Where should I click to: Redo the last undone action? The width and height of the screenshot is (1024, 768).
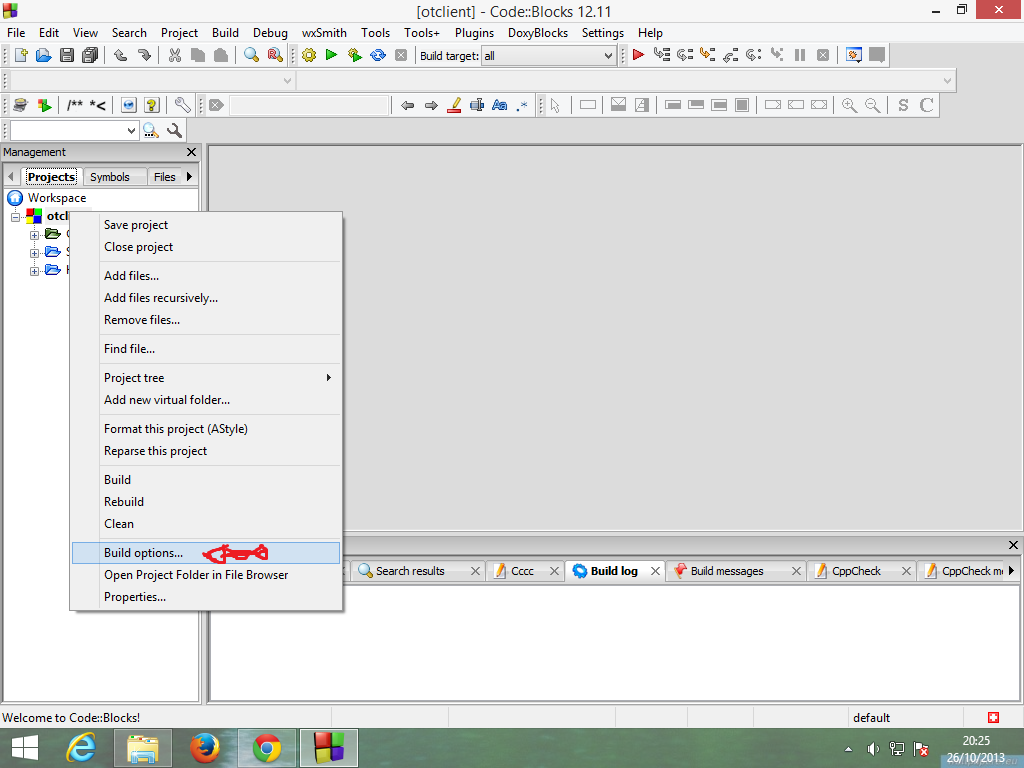pyautogui.click(x=144, y=56)
